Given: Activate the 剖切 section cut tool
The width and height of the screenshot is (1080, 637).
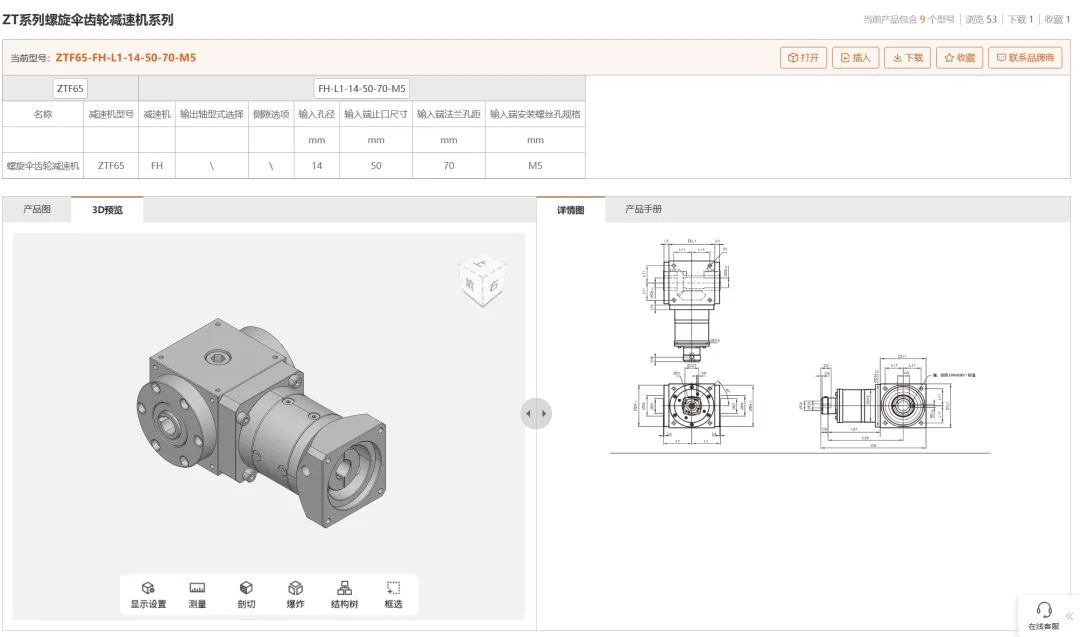Looking at the screenshot, I should click(246, 595).
